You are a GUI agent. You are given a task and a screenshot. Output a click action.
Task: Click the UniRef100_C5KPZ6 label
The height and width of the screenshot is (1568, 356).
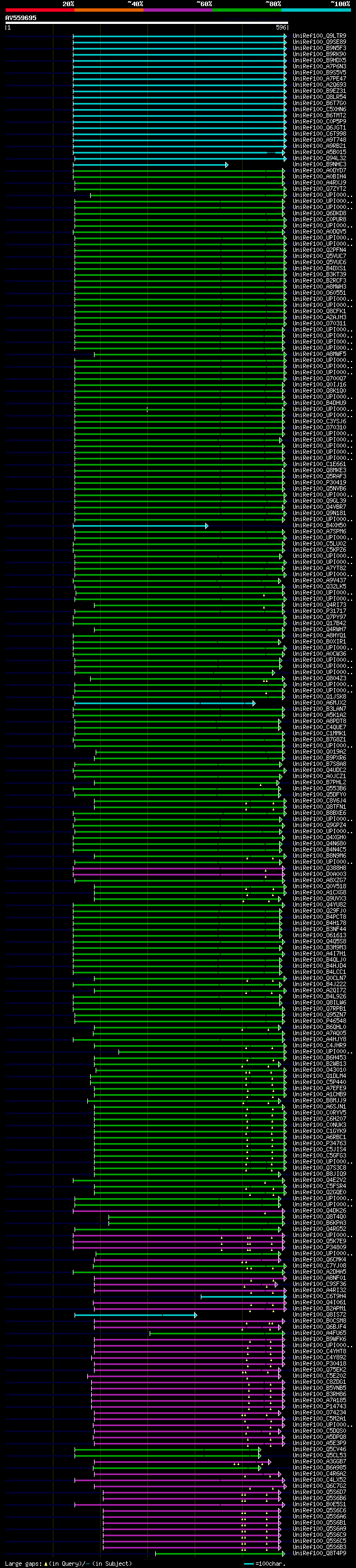point(319,550)
